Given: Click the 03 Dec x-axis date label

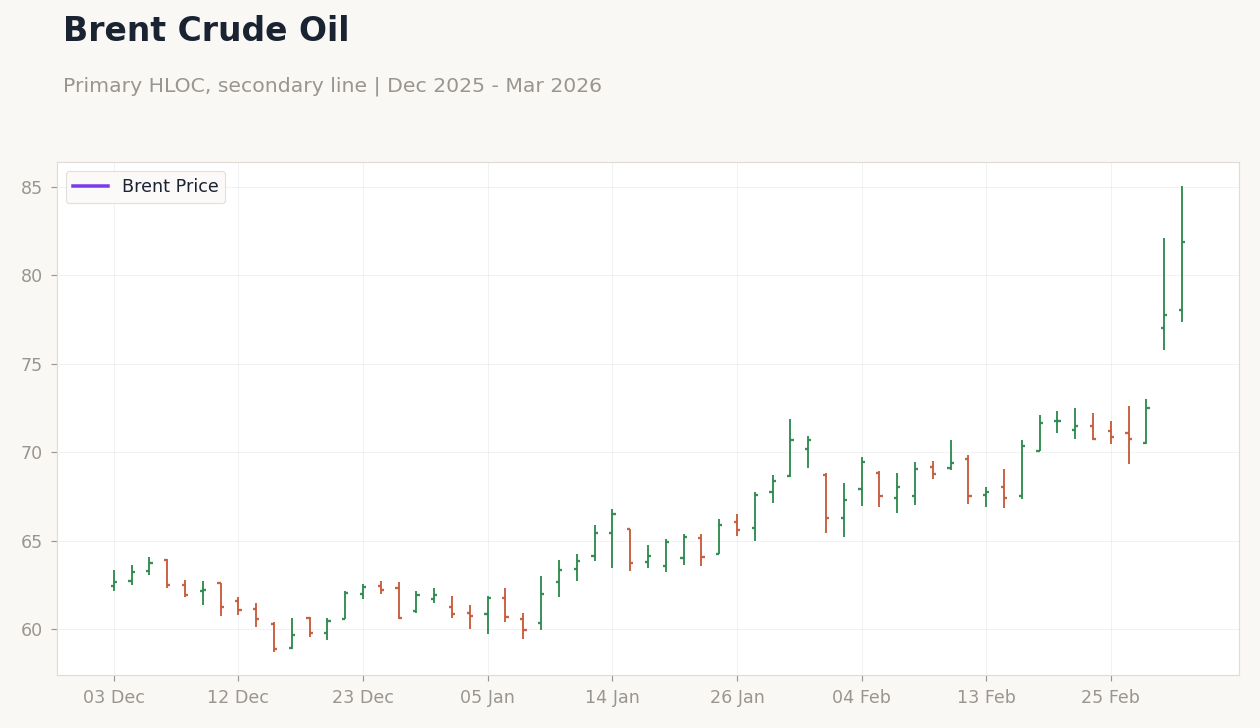Looking at the screenshot, I should [x=114, y=697].
